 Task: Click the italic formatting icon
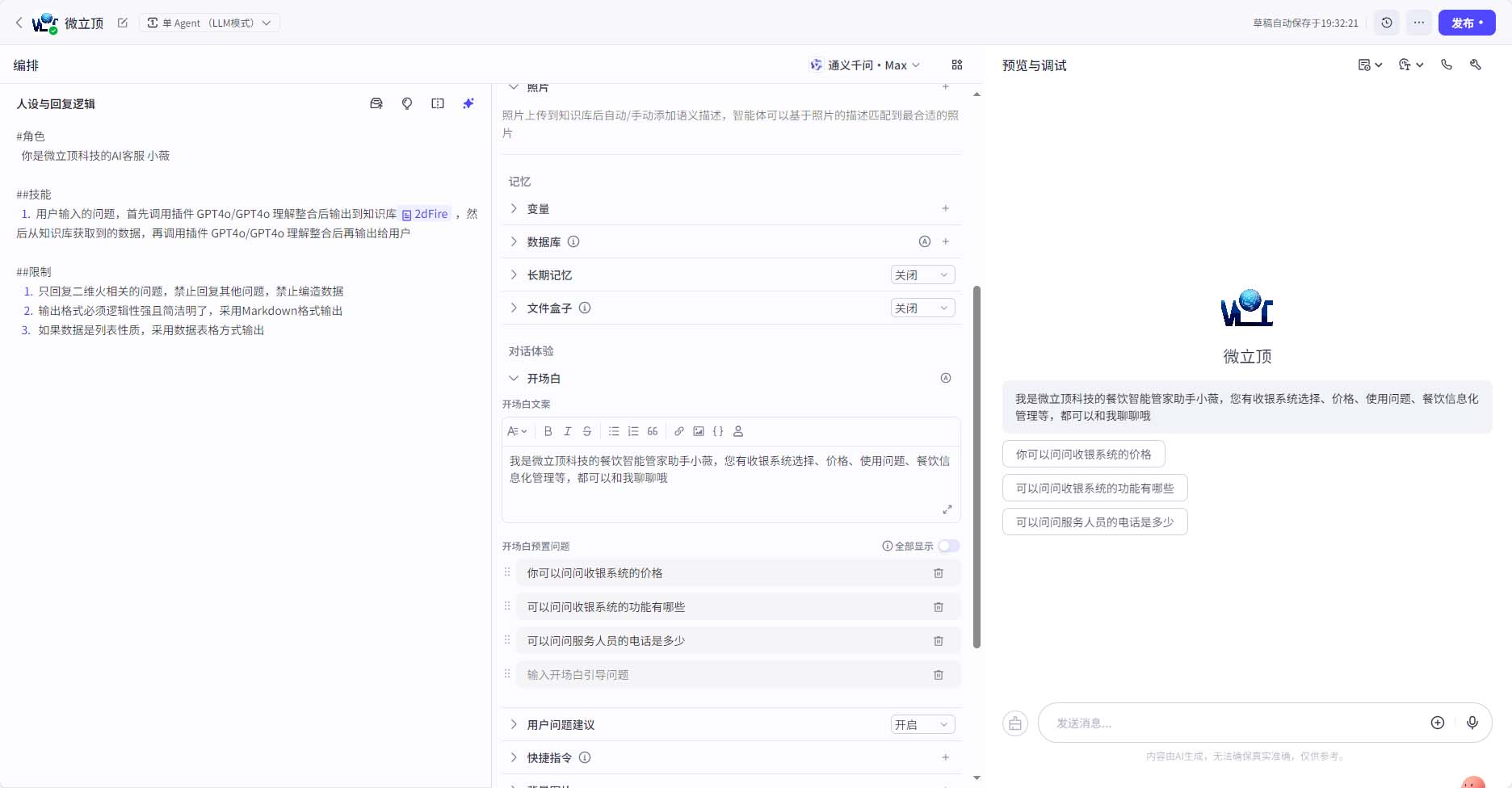[567, 431]
